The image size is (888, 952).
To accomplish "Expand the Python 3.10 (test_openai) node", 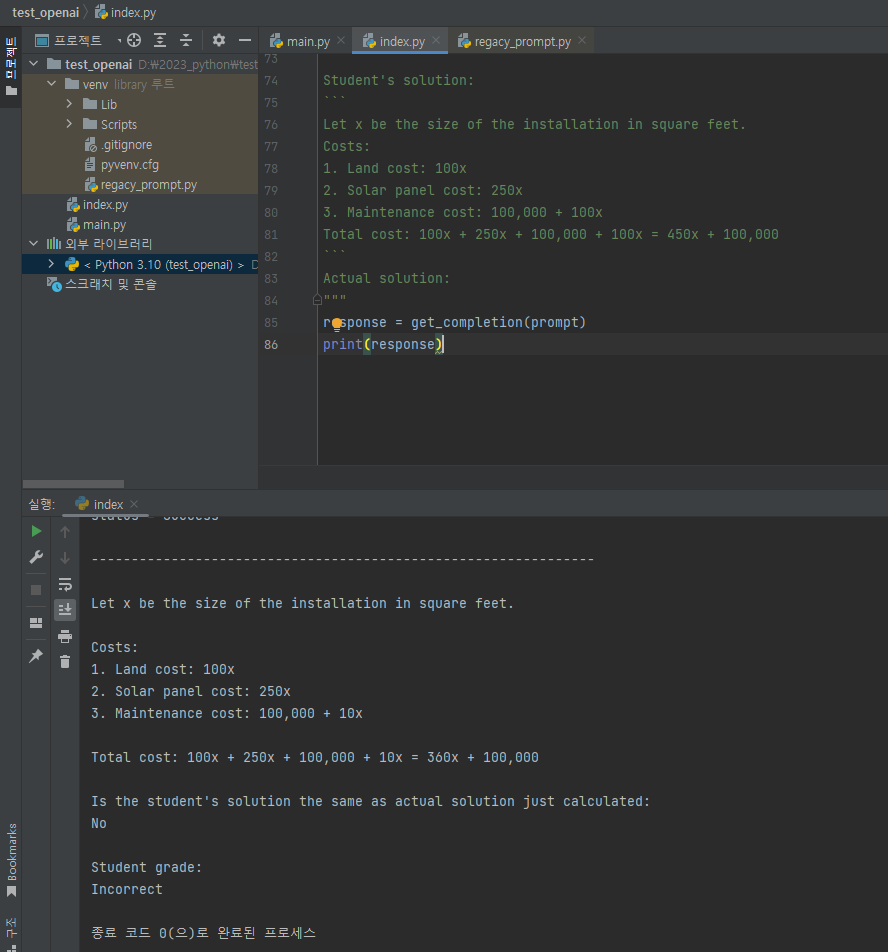I will (52, 264).
